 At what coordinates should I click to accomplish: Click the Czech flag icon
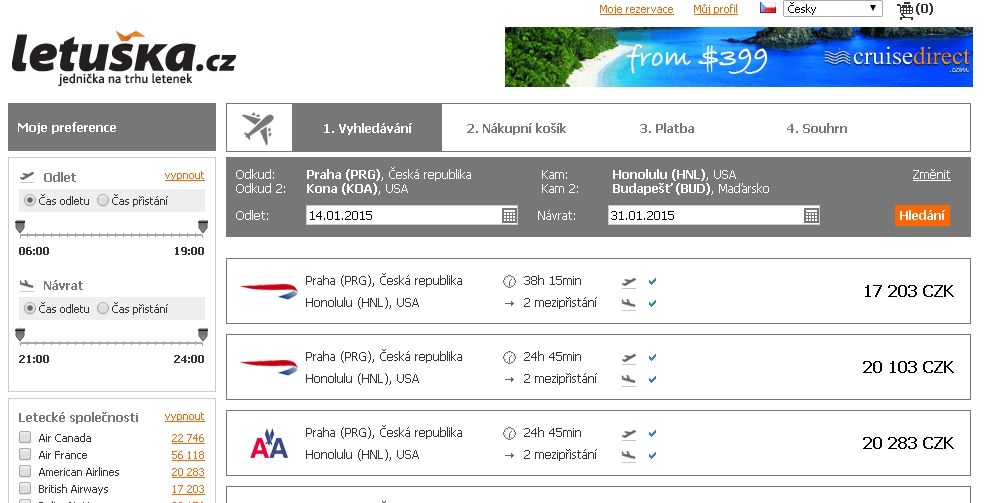click(767, 8)
